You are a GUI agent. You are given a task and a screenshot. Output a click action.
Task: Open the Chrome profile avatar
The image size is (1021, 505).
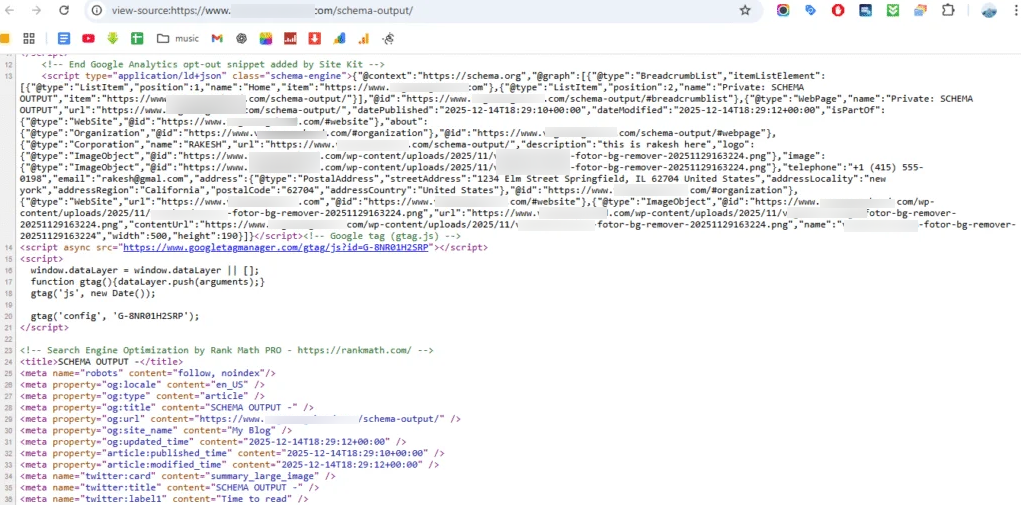click(989, 10)
